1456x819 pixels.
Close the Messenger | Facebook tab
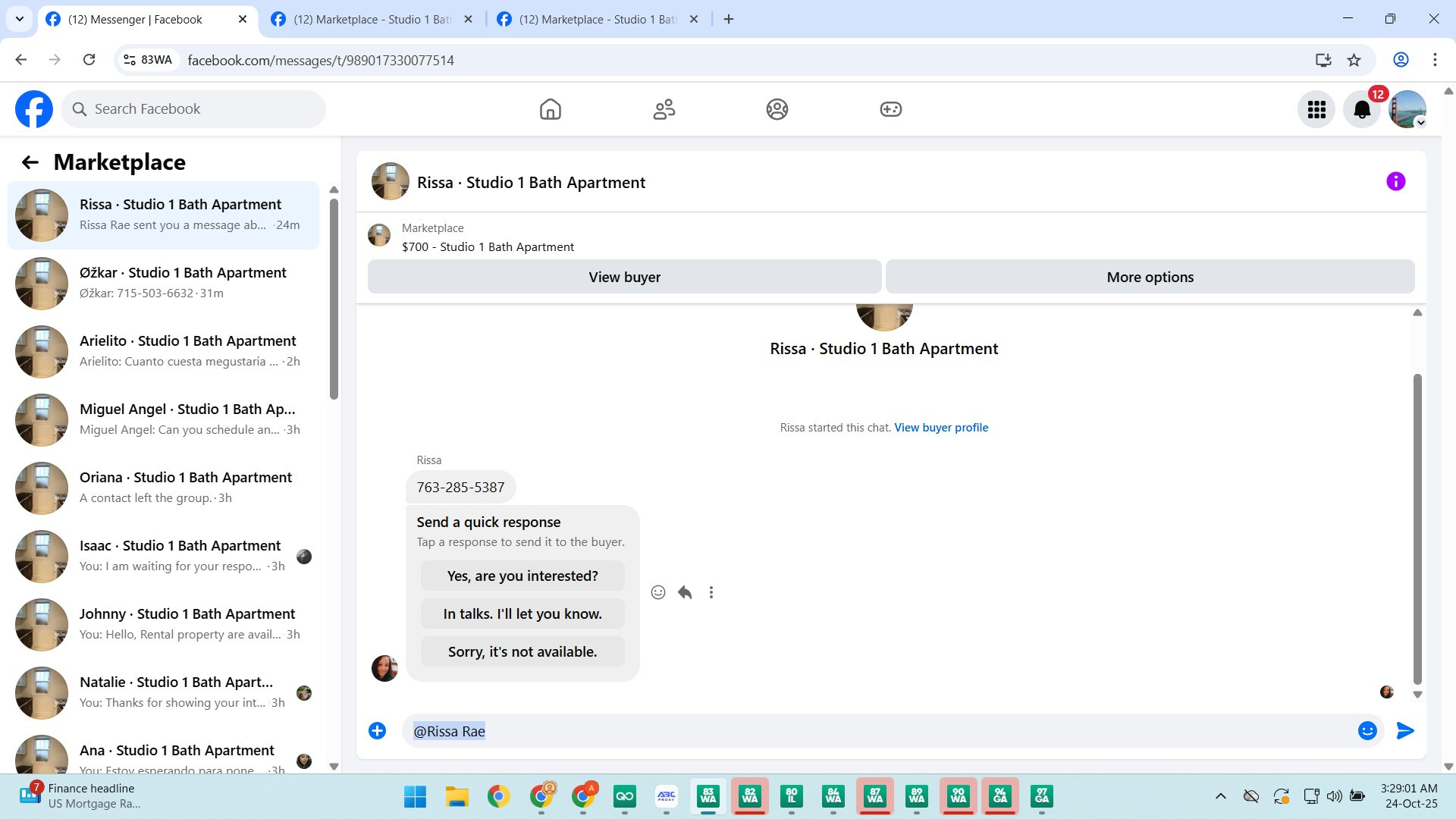[243, 19]
